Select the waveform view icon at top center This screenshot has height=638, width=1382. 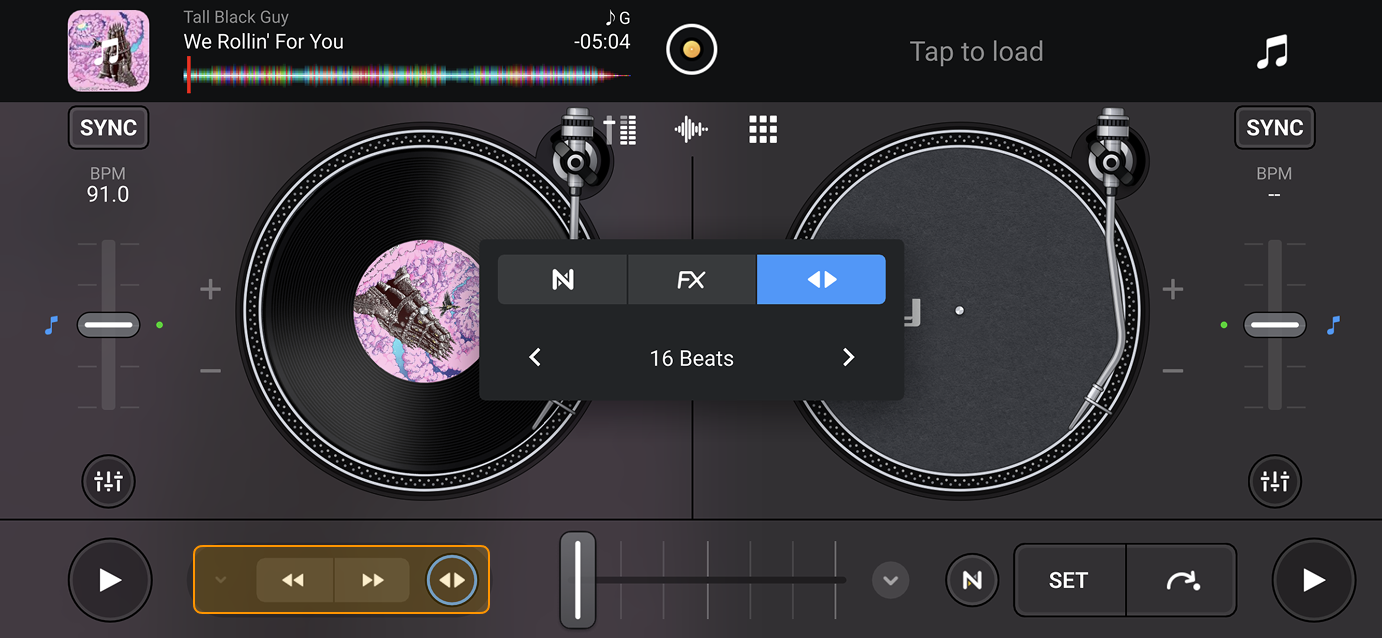click(x=690, y=128)
